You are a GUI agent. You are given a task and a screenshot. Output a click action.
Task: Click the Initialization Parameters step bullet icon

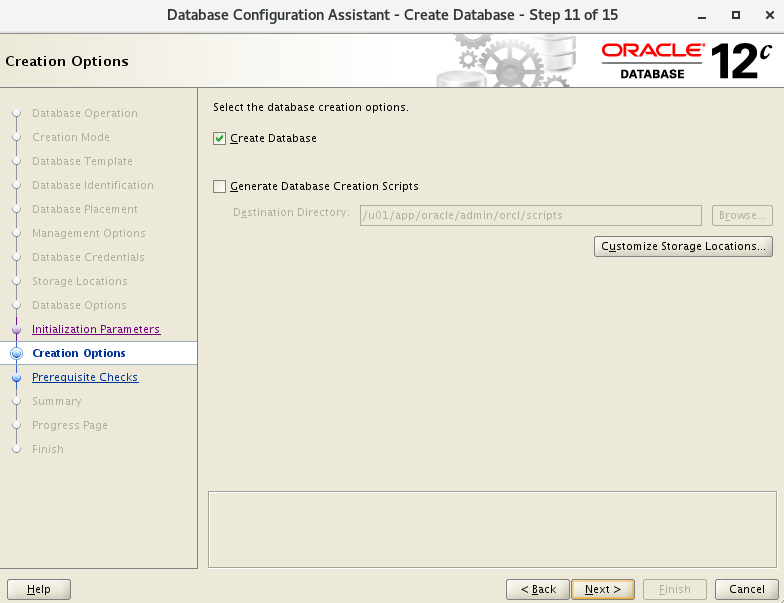point(16,330)
